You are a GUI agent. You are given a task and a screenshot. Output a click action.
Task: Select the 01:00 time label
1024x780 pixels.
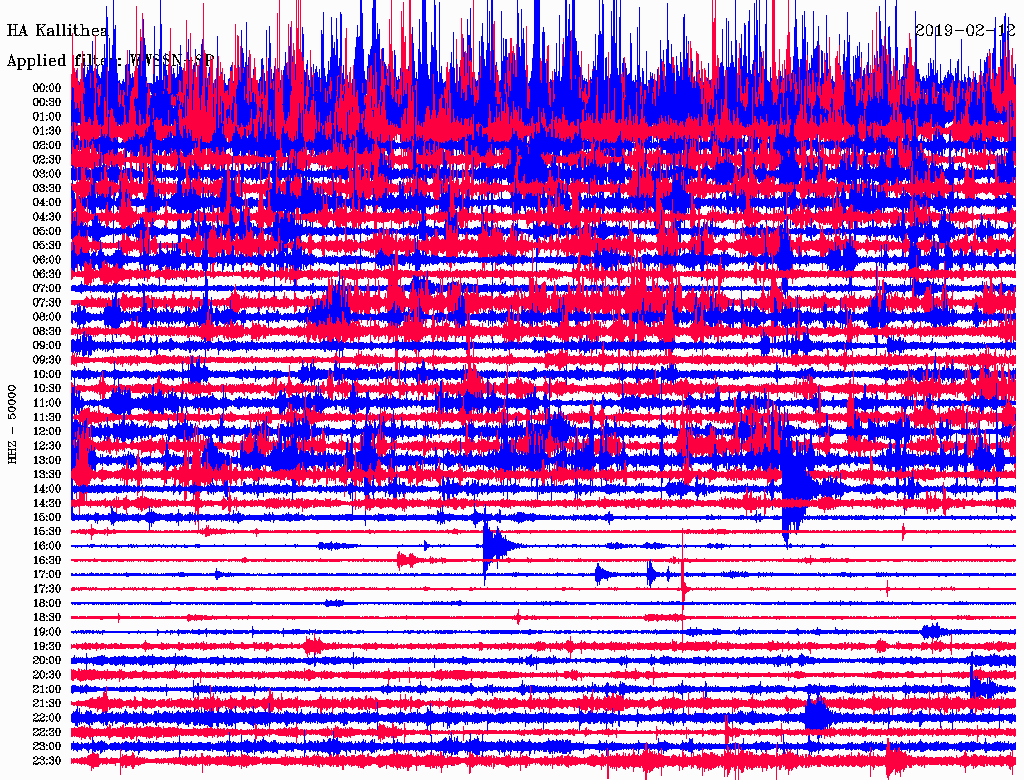tap(46, 117)
